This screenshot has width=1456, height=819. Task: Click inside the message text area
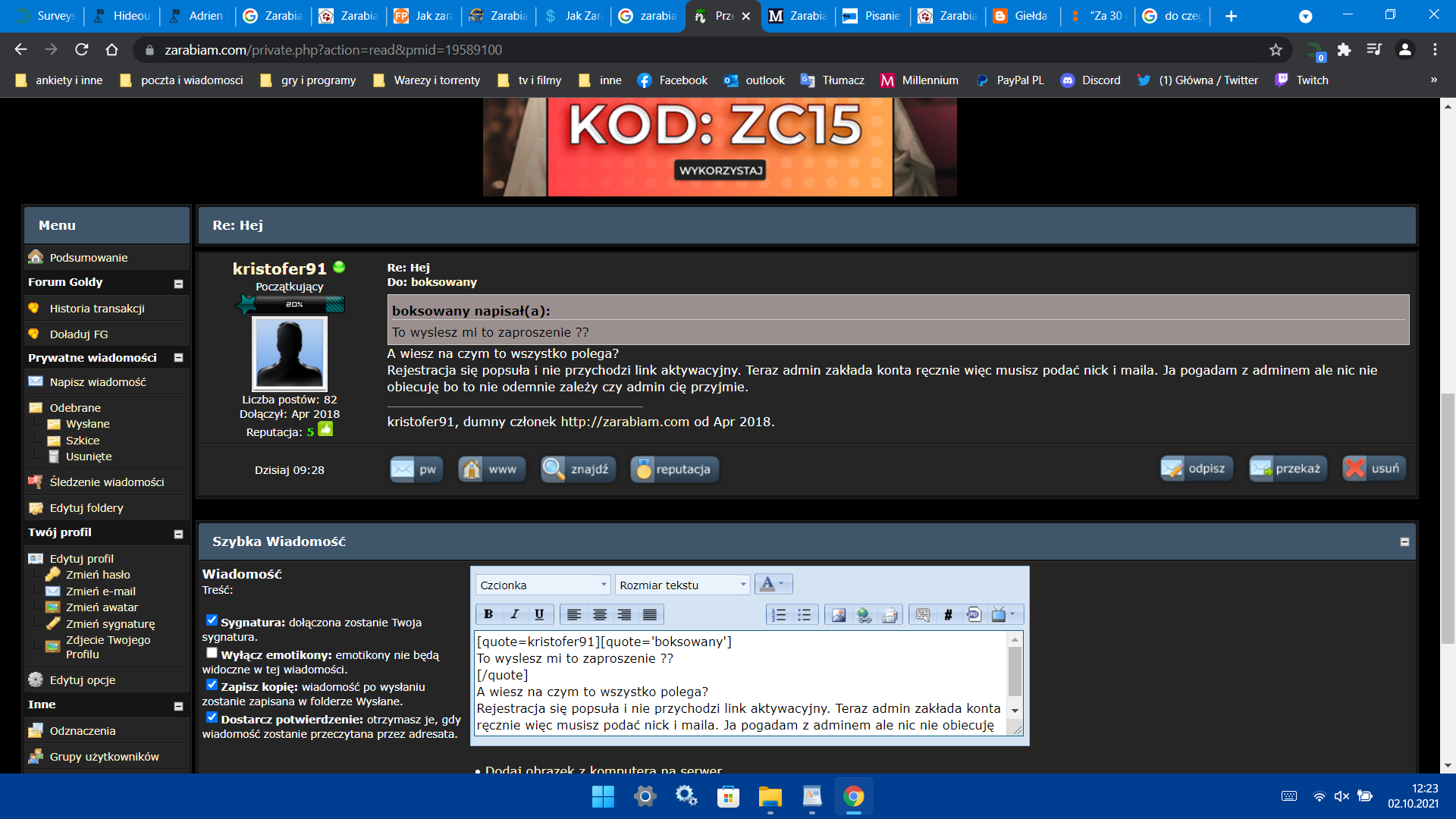[x=739, y=682]
